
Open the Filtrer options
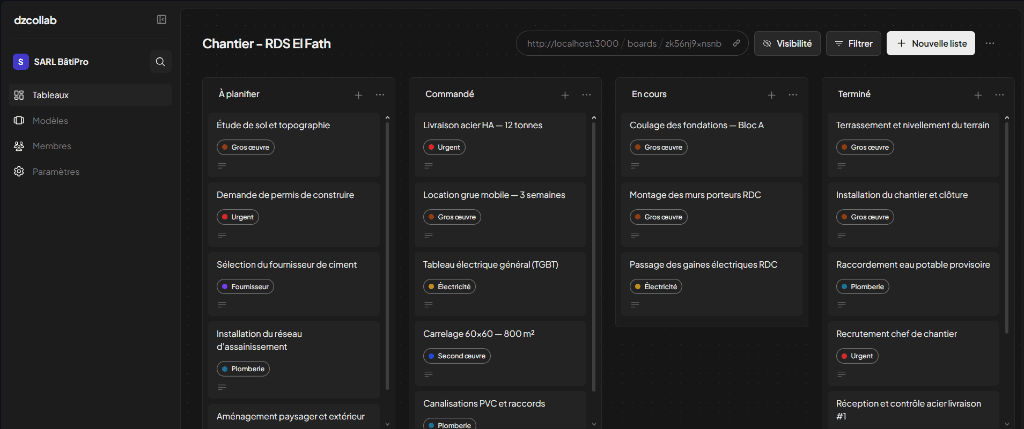pos(854,44)
